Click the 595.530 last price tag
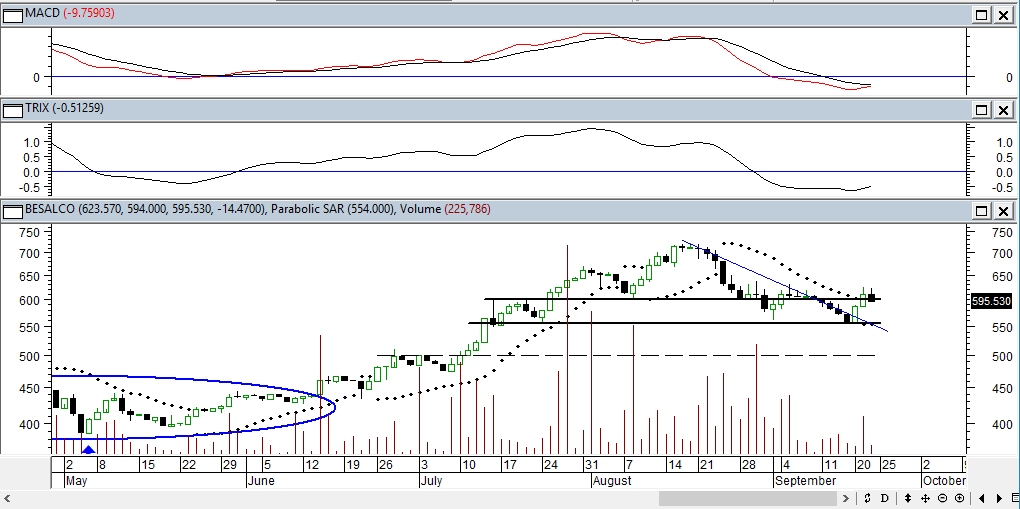This screenshot has height=509, width=1020. [991, 301]
